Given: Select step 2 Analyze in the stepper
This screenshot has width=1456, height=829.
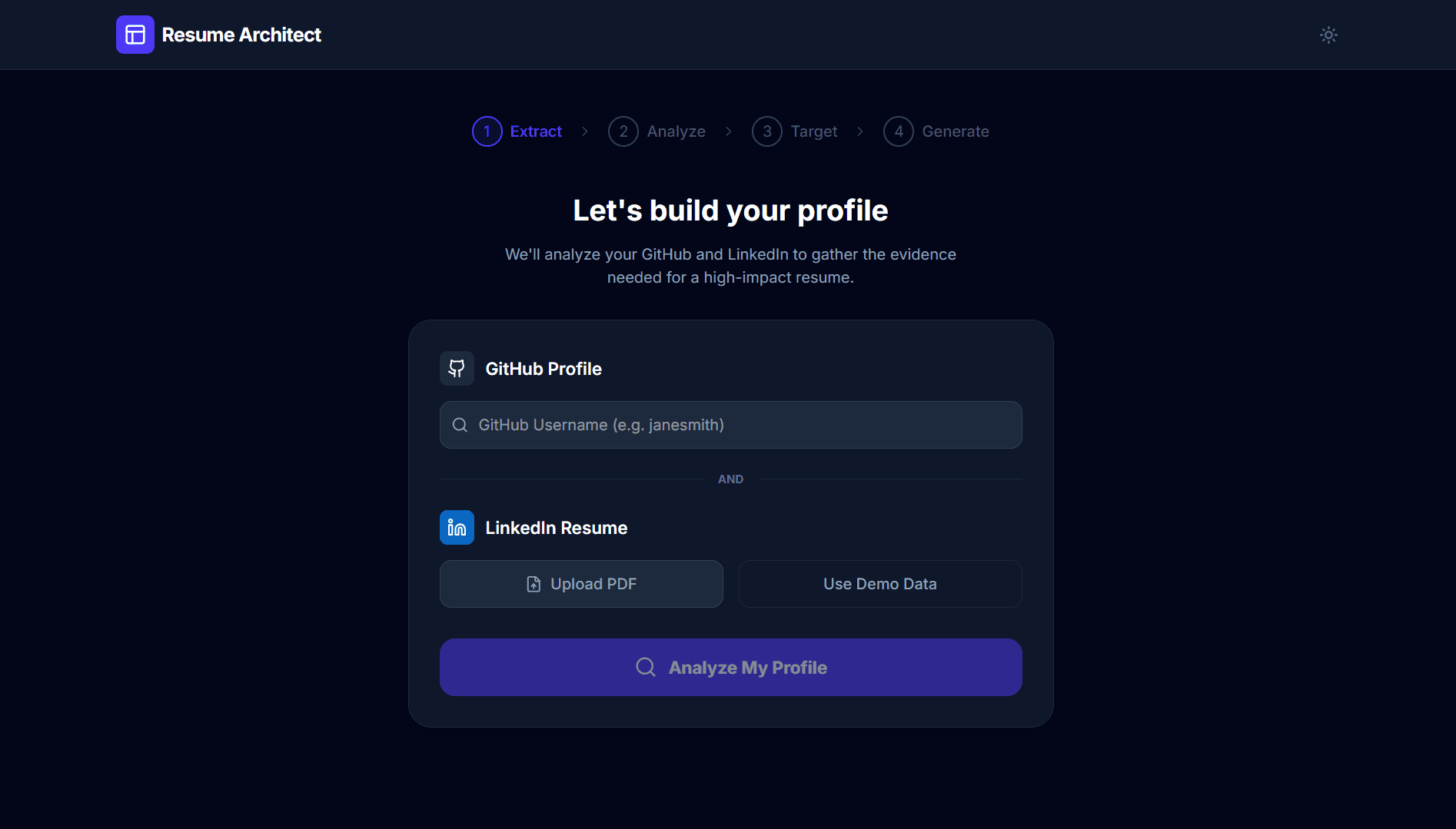Looking at the screenshot, I should click(623, 131).
